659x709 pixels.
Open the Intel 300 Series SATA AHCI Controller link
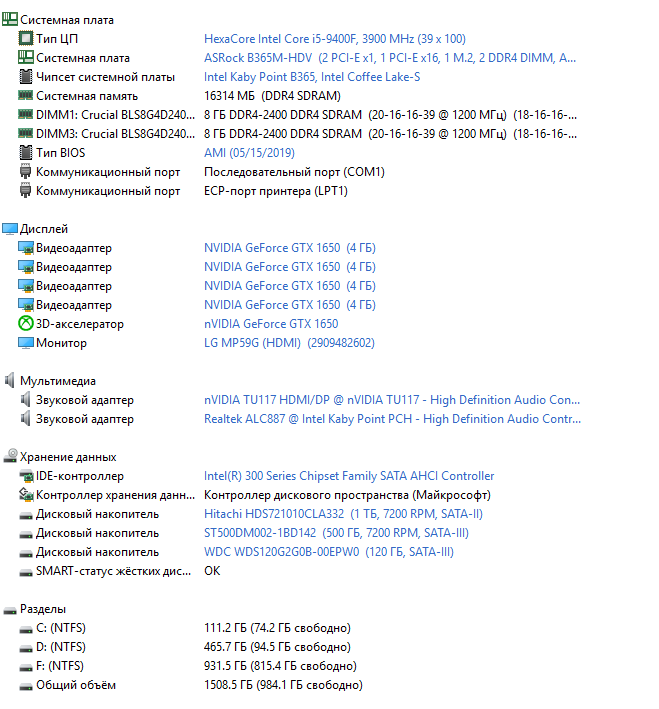point(349,476)
